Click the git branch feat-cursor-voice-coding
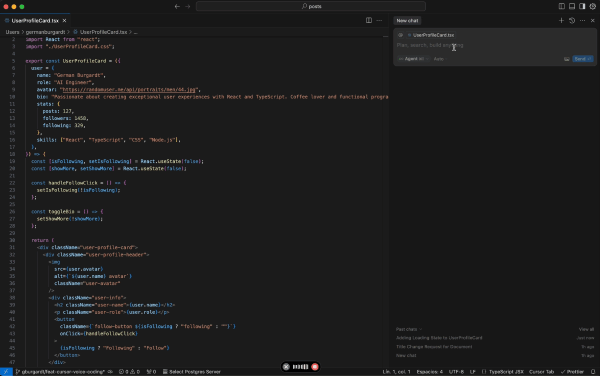 (60, 371)
